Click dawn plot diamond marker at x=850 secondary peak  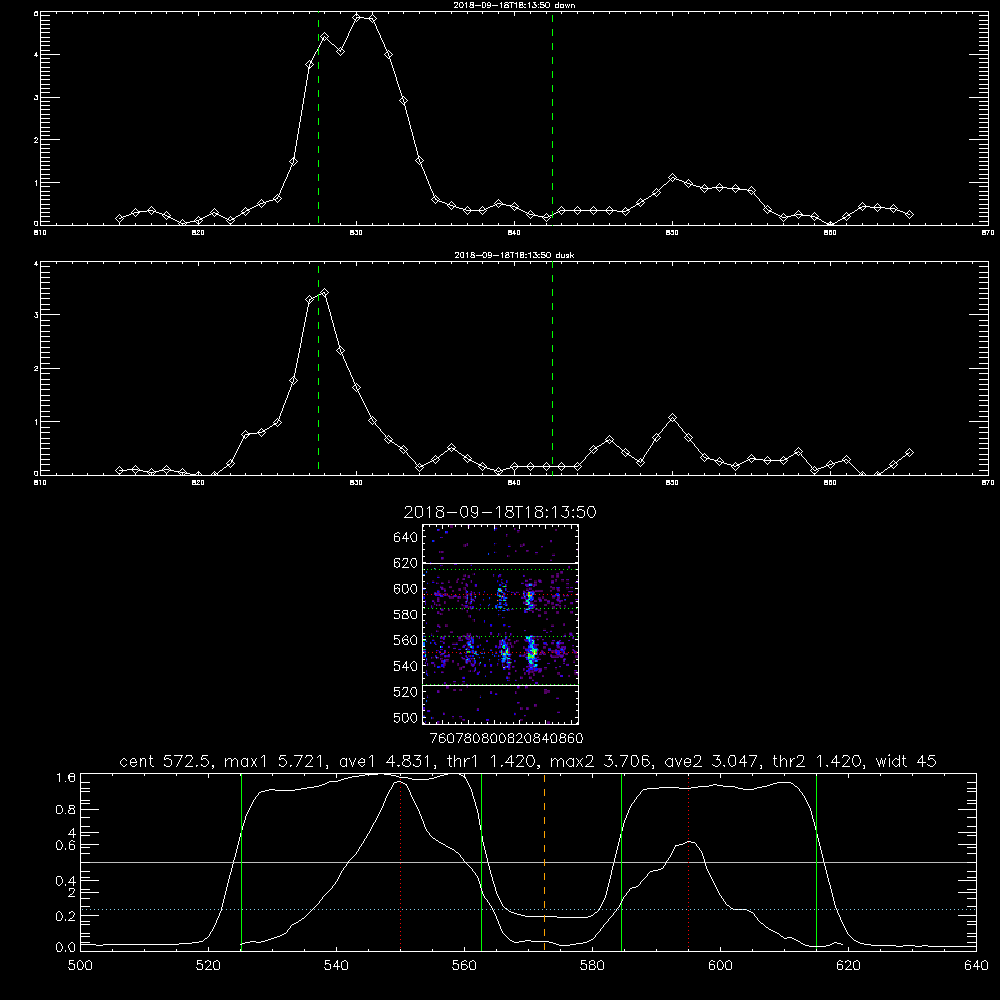click(672, 177)
